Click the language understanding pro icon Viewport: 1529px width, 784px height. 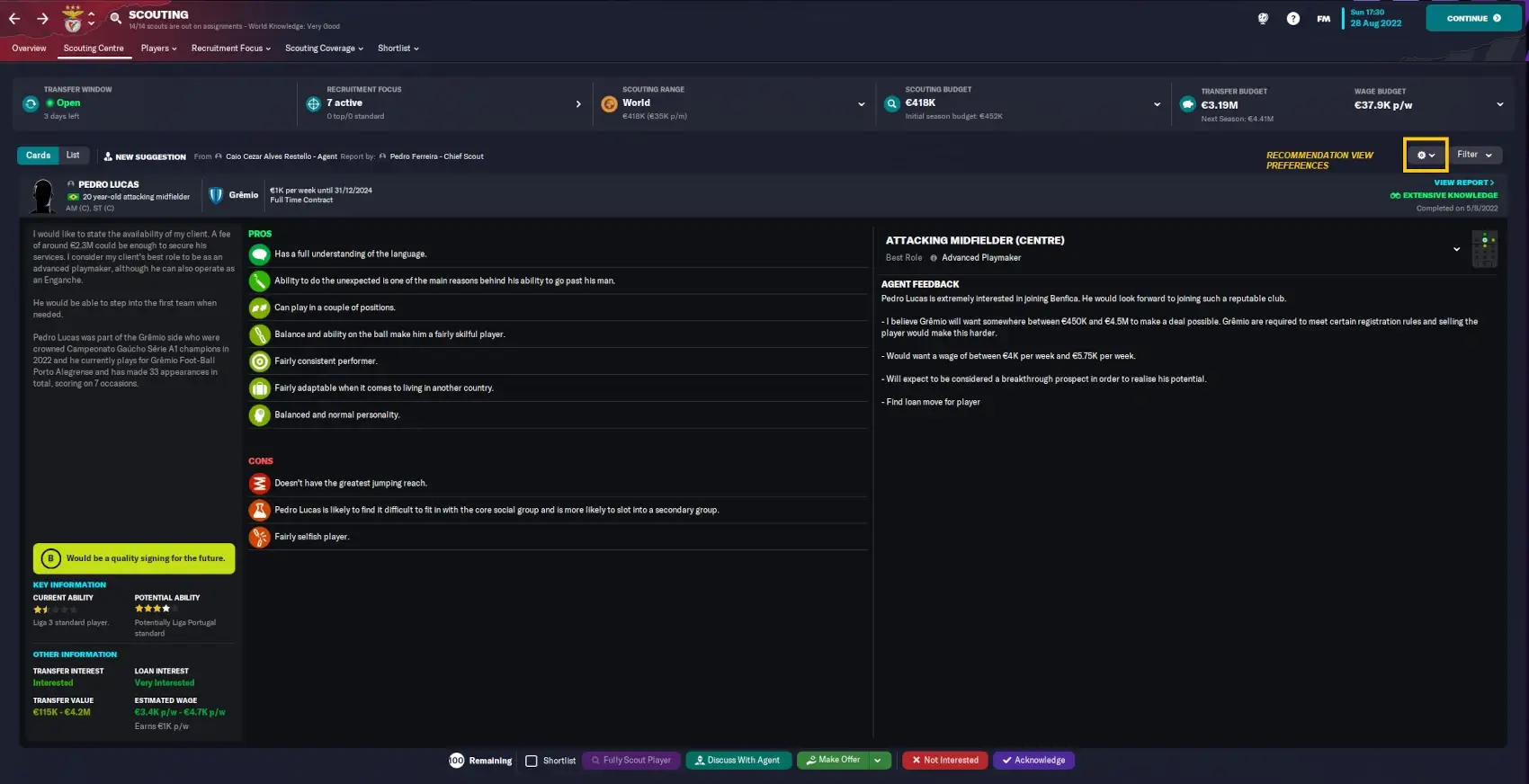pos(259,254)
